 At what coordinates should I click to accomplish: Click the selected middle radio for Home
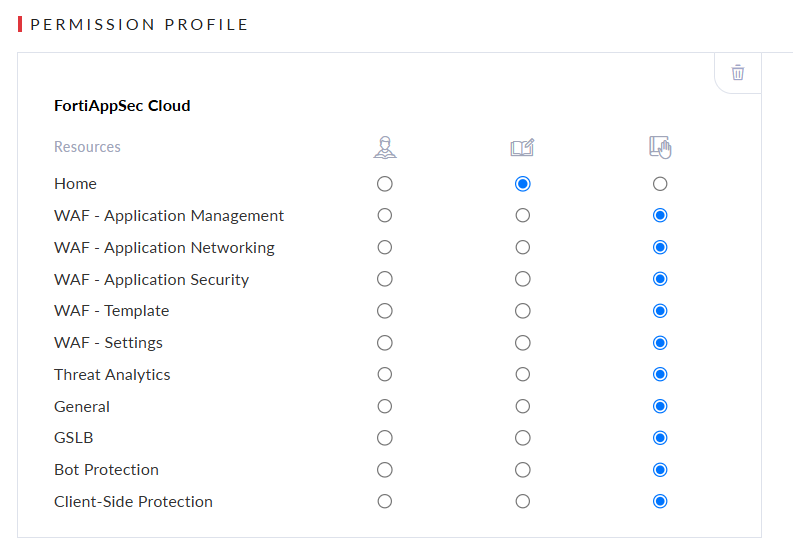(522, 184)
